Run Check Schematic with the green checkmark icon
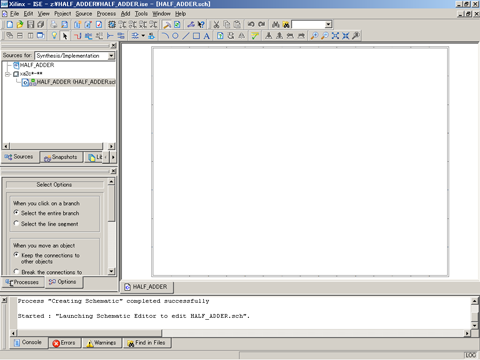Image resolution: width=480 pixels, height=360 pixels. 255,36
